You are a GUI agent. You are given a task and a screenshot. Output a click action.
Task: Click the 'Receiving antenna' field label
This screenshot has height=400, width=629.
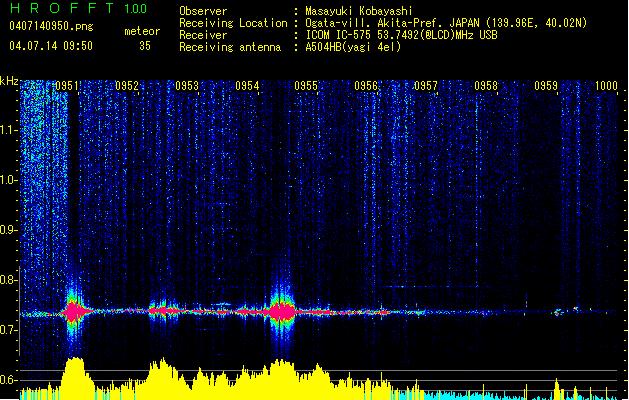[230, 47]
